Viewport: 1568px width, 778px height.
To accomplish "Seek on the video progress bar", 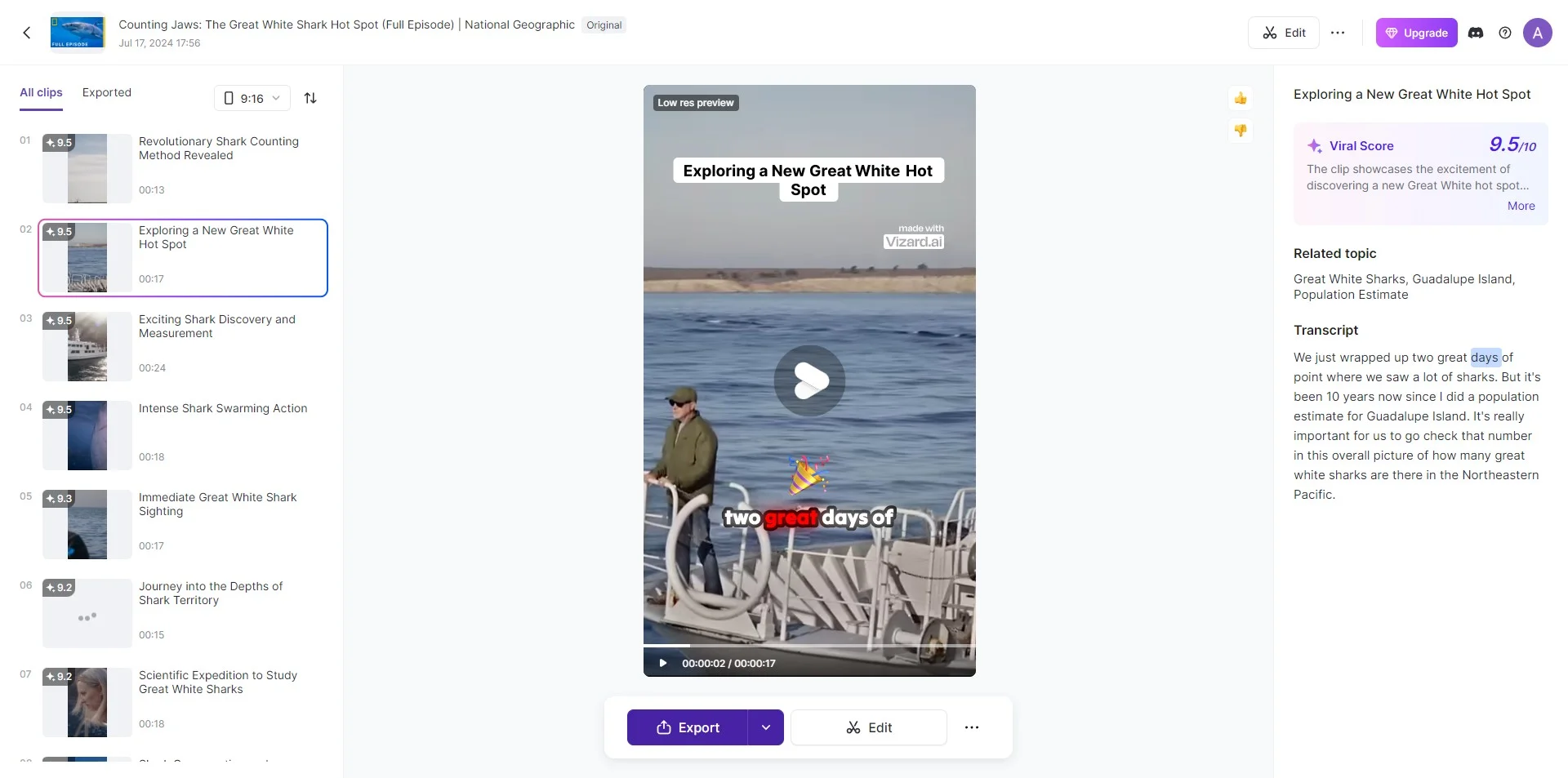I will tap(809, 646).
